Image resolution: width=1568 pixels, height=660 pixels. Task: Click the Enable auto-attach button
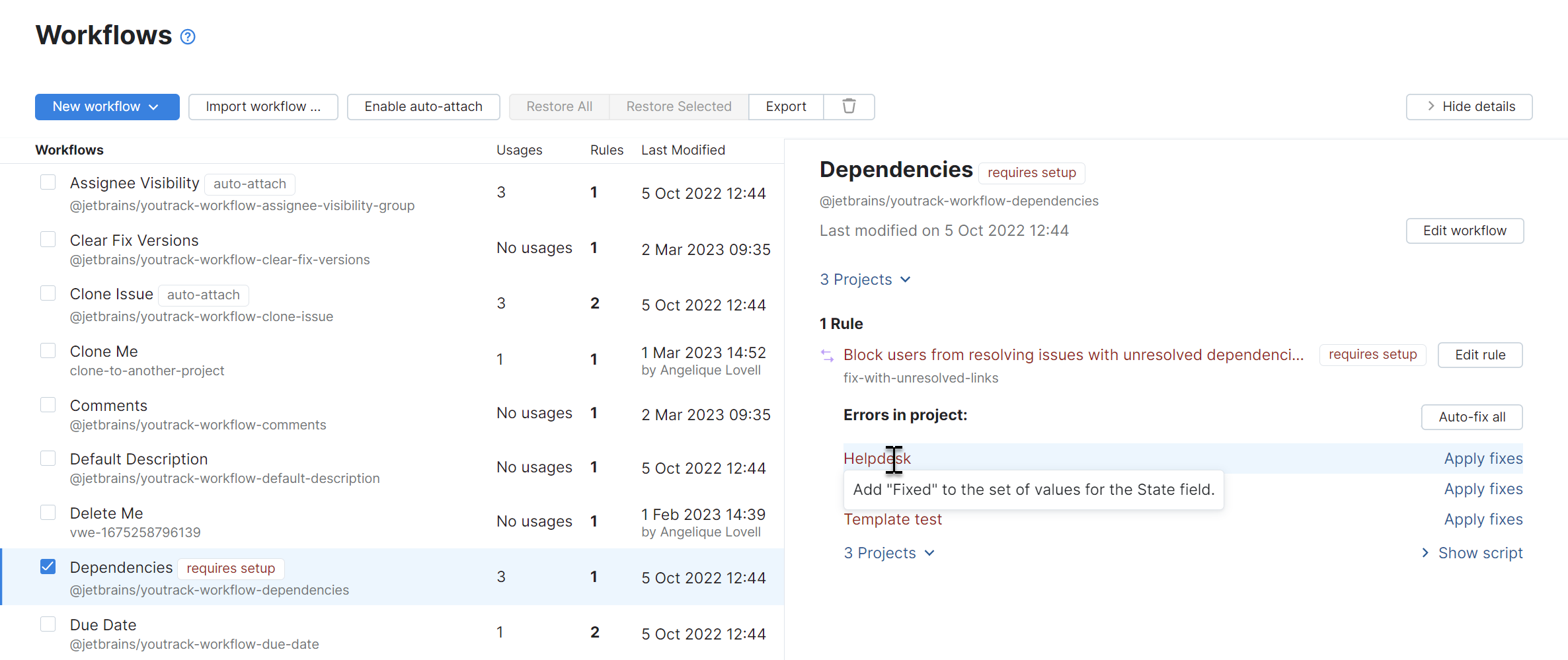pyautogui.click(x=423, y=106)
